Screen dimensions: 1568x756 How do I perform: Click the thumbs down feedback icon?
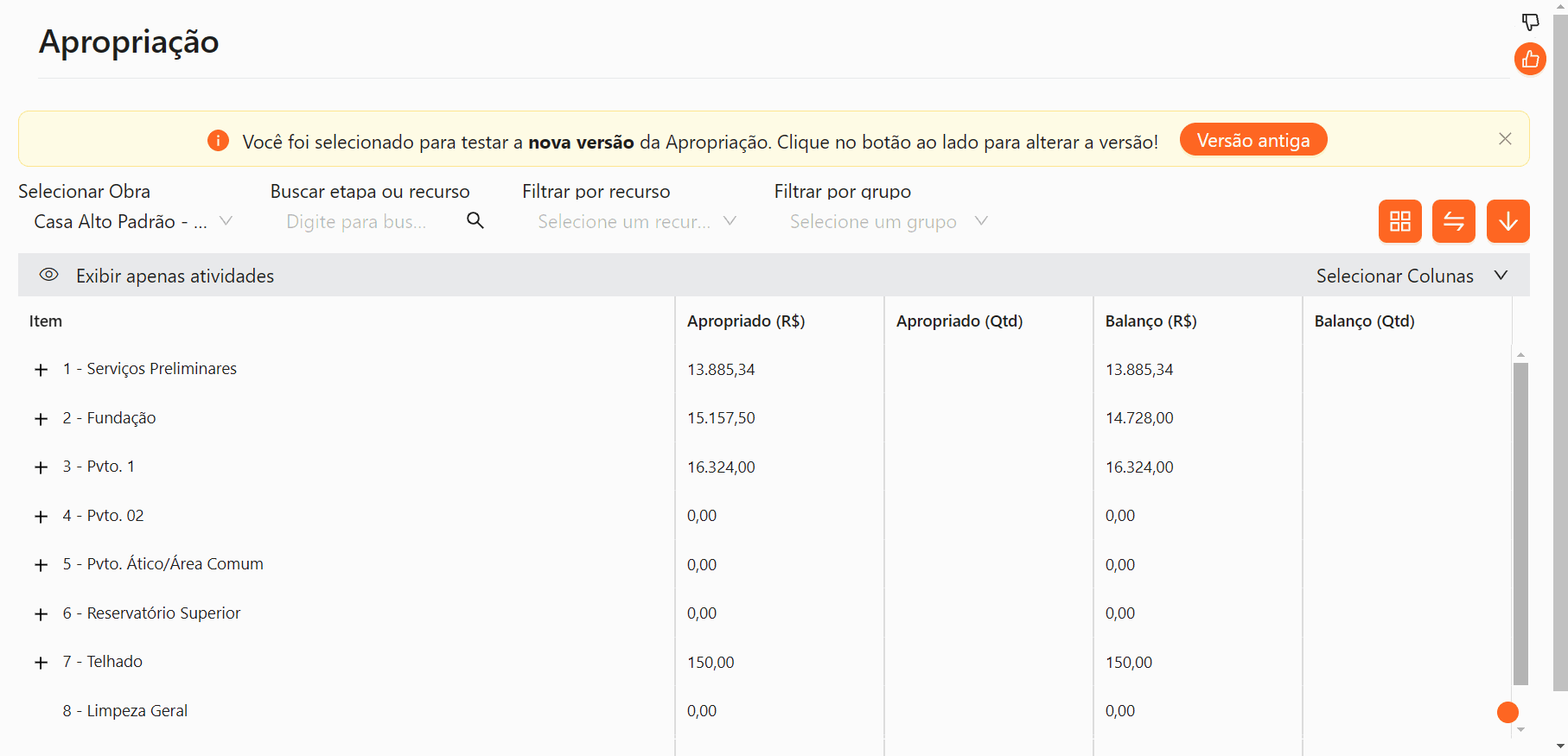coord(1530,22)
